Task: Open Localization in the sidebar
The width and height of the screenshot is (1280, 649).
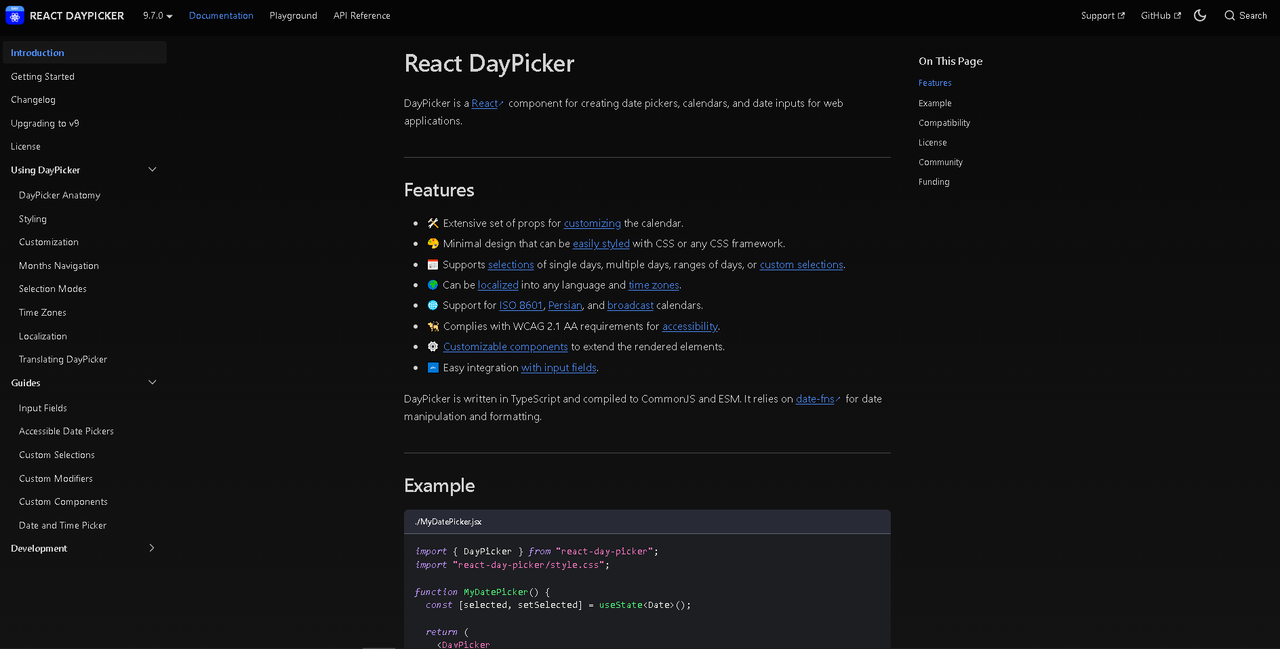Action: (x=43, y=337)
